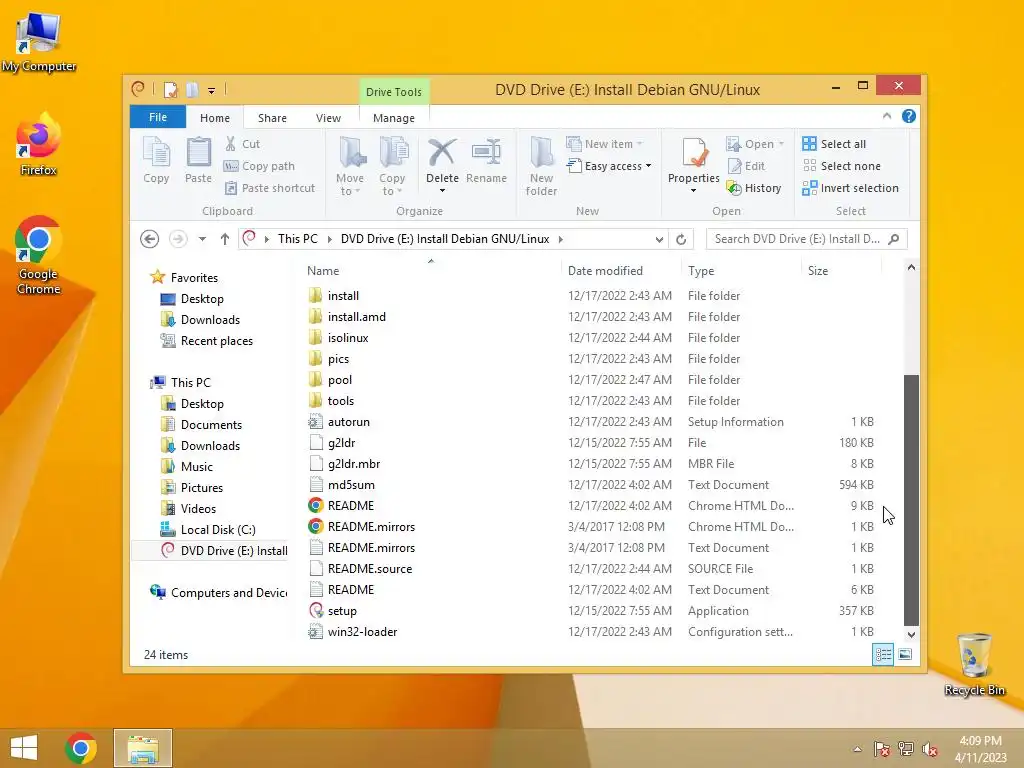Click the Drive Tools contextual tab
Viewport: 1024px width, 768px height.
[x=394, y=92]
